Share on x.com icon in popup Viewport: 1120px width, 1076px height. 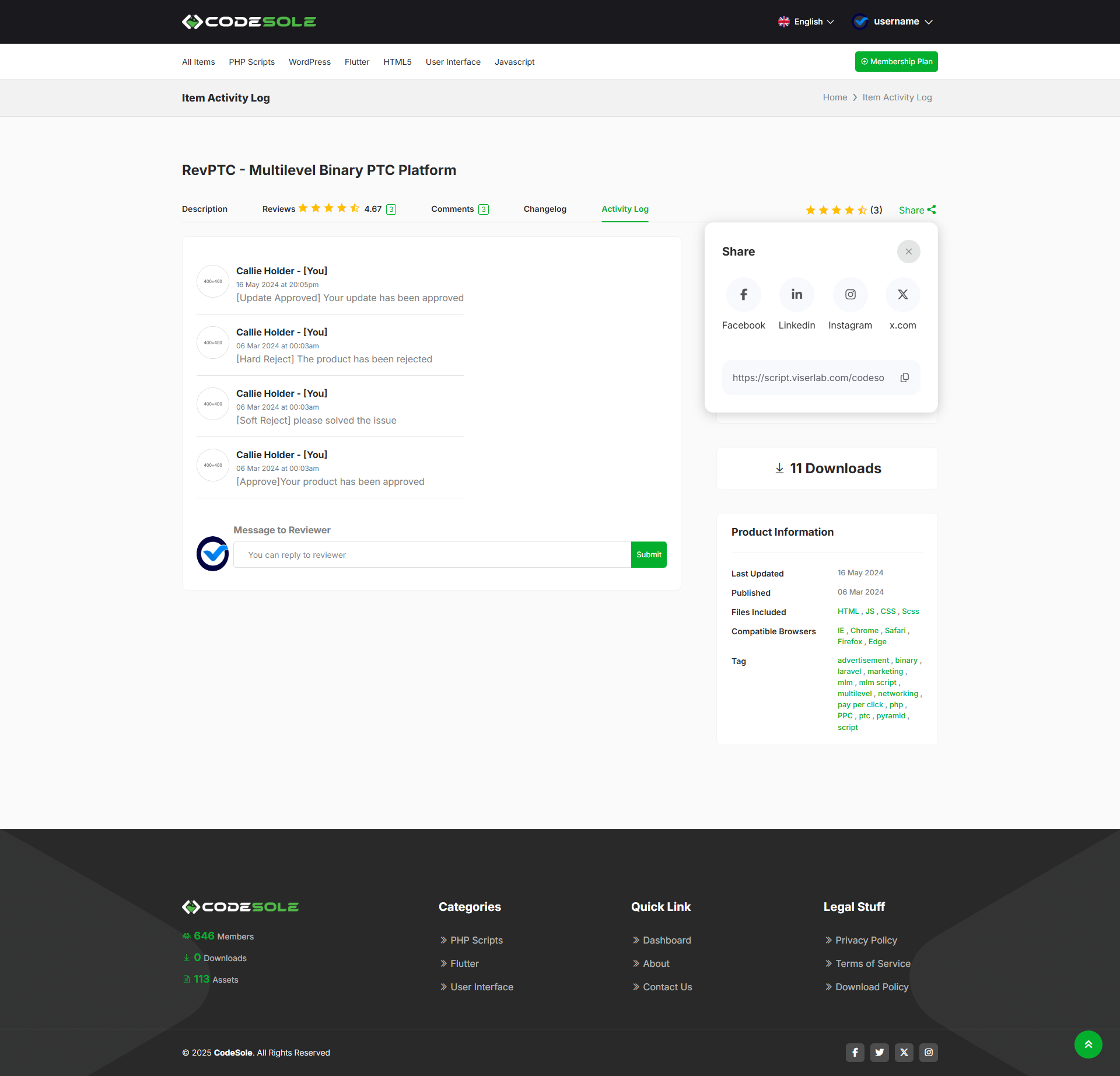pyautogui.click(x=902, y=295)
